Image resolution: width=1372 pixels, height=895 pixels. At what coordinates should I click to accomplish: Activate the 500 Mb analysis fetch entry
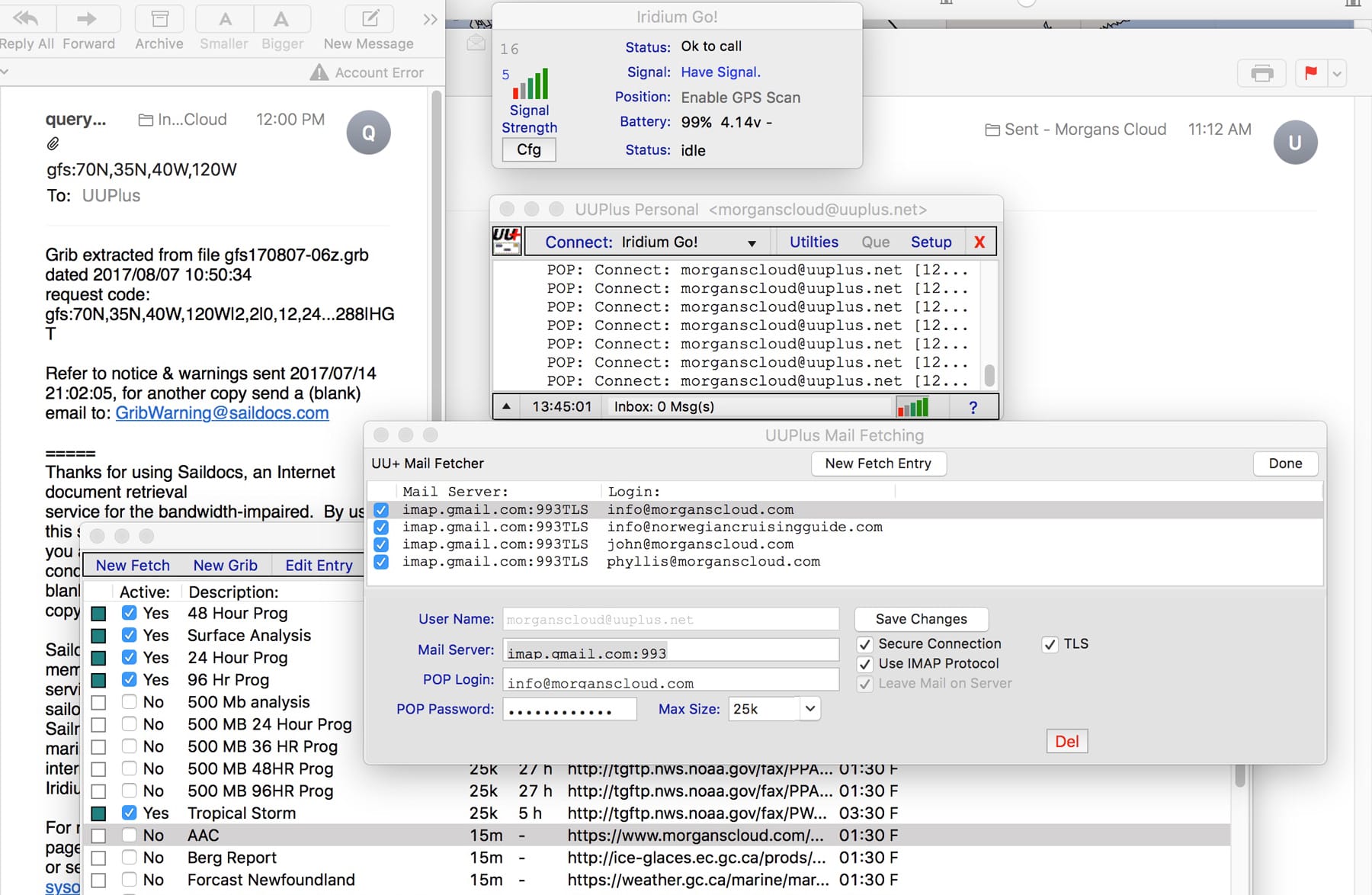click(x=129, y=702)
